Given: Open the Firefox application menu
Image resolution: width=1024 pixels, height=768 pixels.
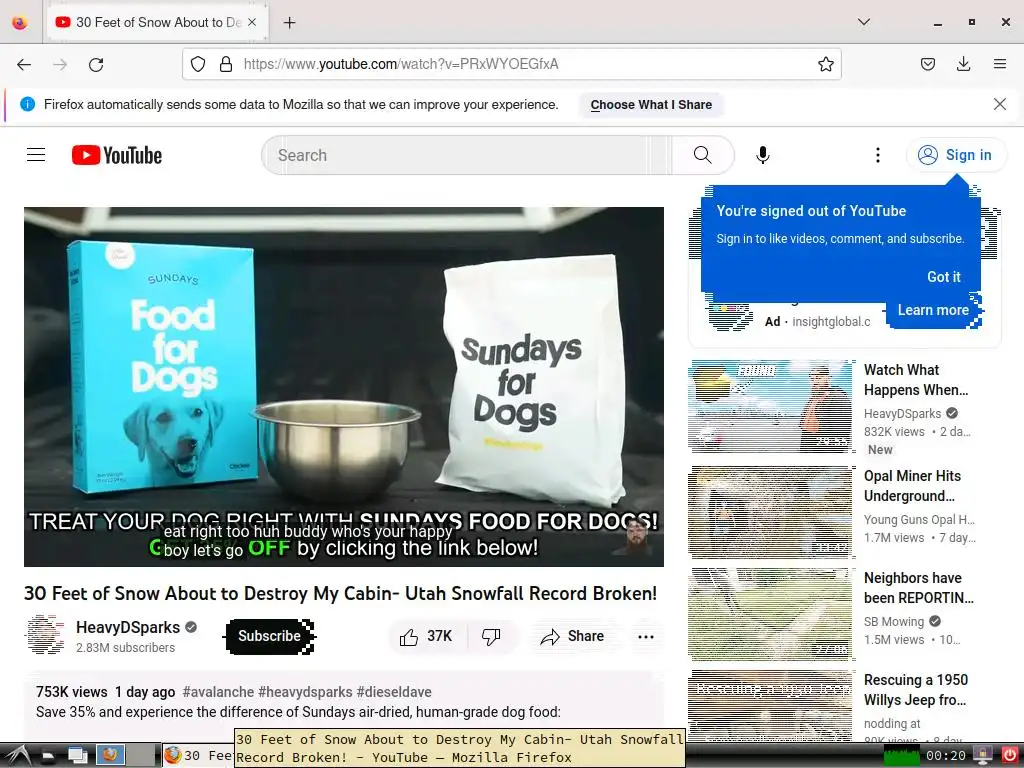Looking at the screenshot, I should click(999, 64).
